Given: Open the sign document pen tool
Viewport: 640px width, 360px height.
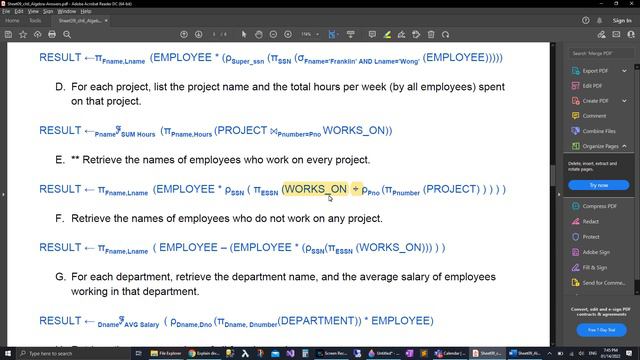Looking at the screenshot, I should tap(402, 35).
